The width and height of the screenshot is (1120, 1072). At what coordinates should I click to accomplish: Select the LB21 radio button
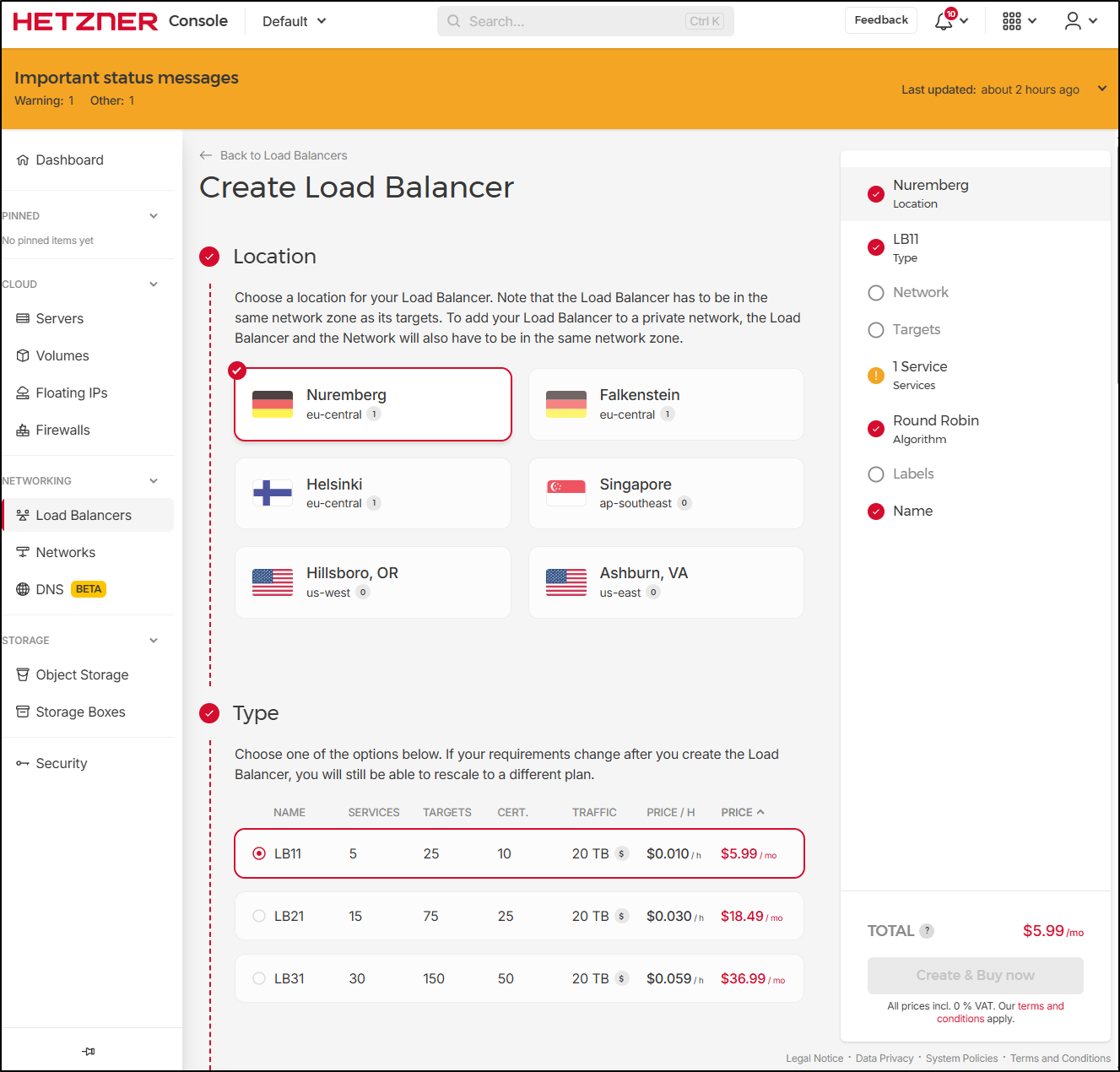[x=259, y=916]
